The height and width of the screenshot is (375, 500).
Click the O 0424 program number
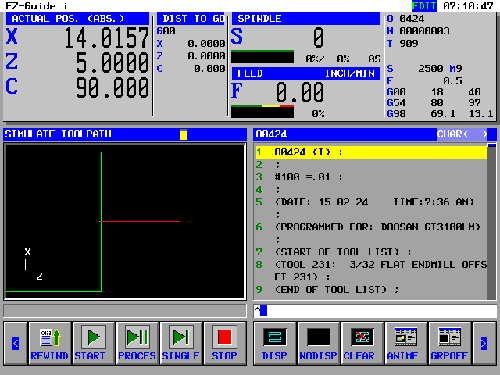(x=405, y=18)
